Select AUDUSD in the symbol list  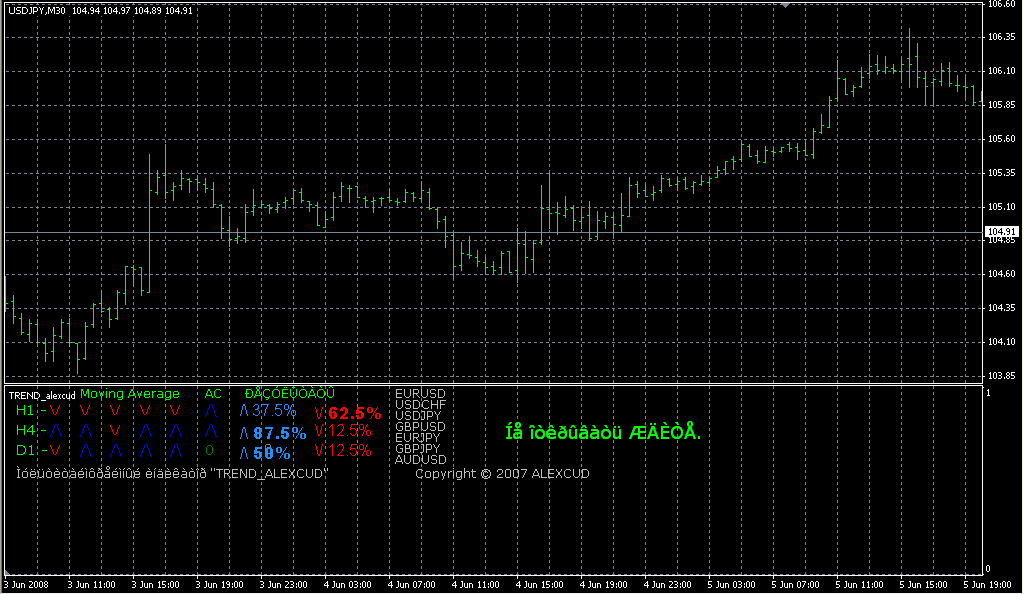click(421, 460)
